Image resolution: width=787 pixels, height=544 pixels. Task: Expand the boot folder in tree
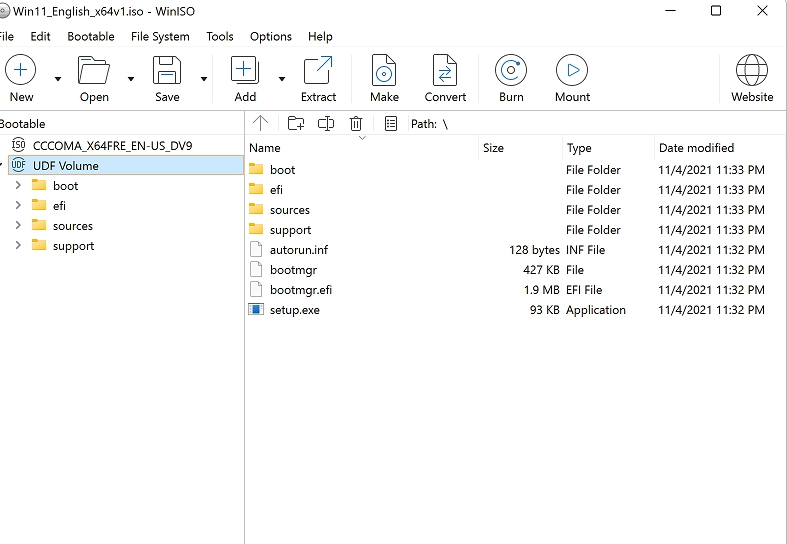(x=18, y=185)
